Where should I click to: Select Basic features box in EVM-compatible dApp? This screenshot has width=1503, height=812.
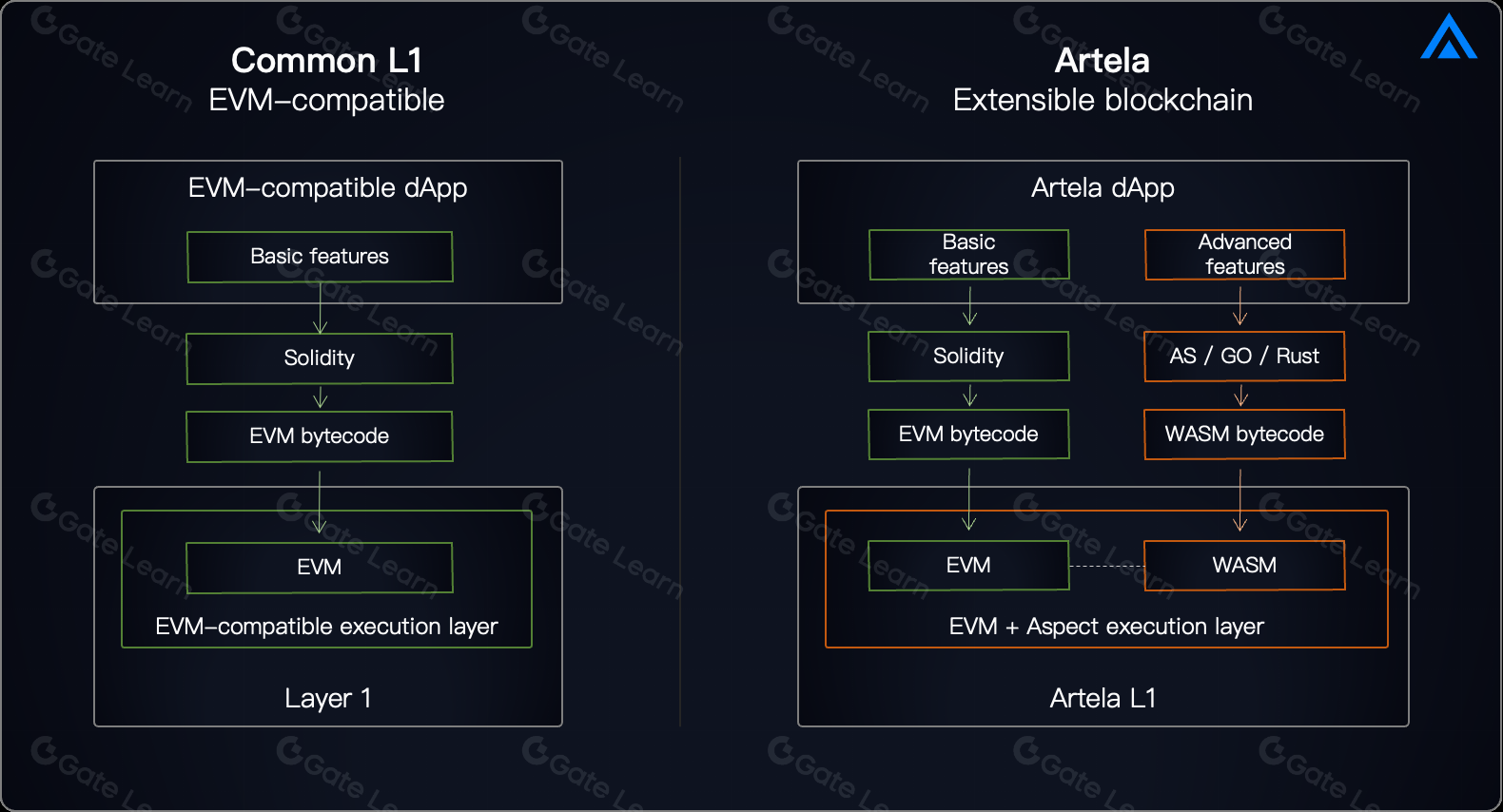[320, 257]
